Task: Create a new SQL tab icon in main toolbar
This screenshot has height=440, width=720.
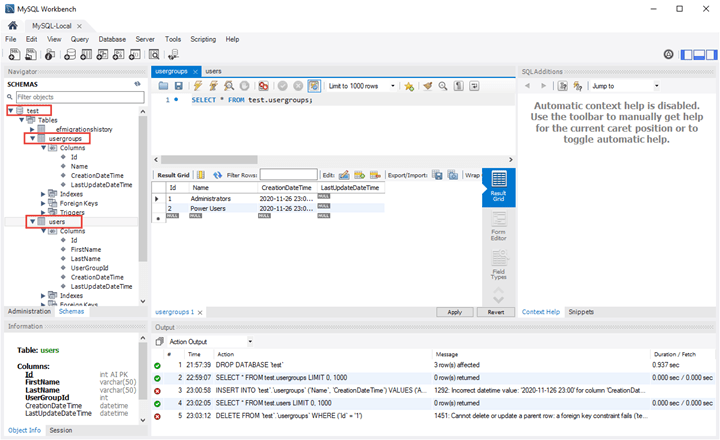Action: pyautogui.click(x=14, y=55)
